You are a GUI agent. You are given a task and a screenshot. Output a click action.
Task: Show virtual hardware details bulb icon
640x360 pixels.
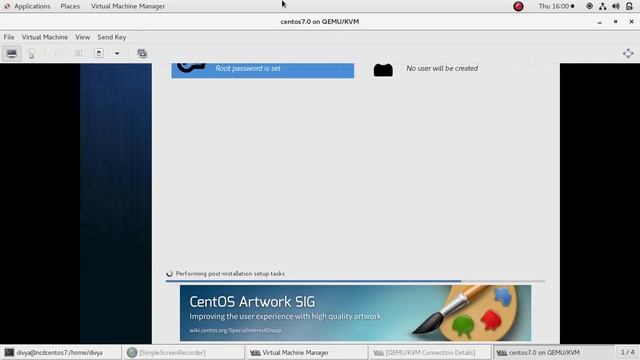31,53
